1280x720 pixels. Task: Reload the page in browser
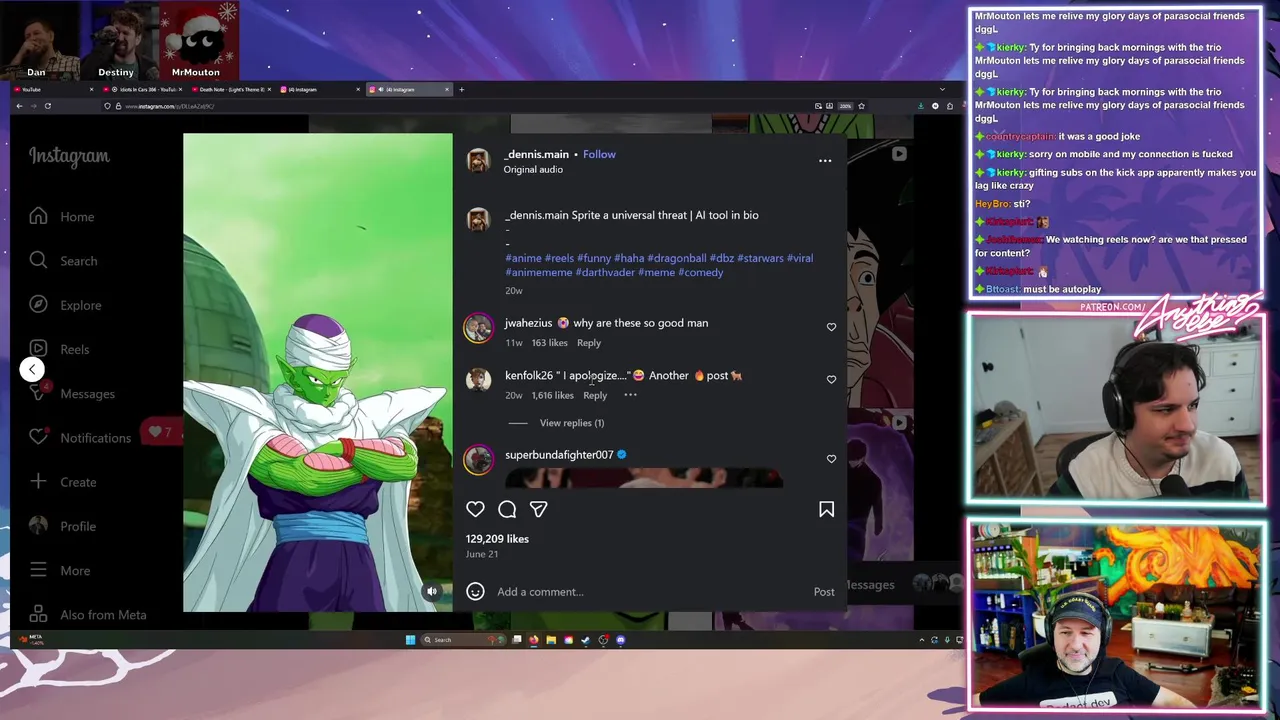click(x=47, y=106)
